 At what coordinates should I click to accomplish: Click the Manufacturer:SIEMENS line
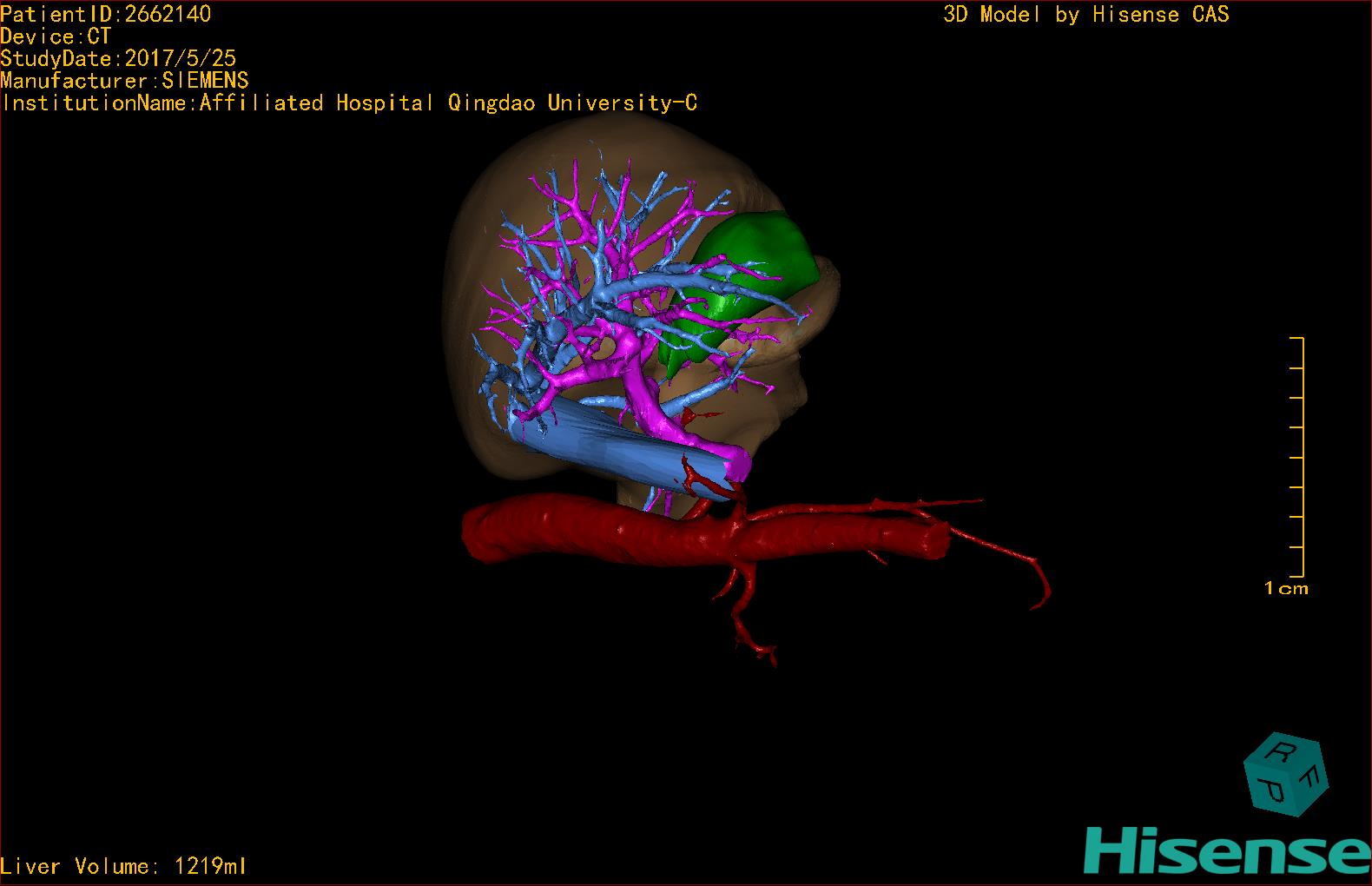coord(124,81)
